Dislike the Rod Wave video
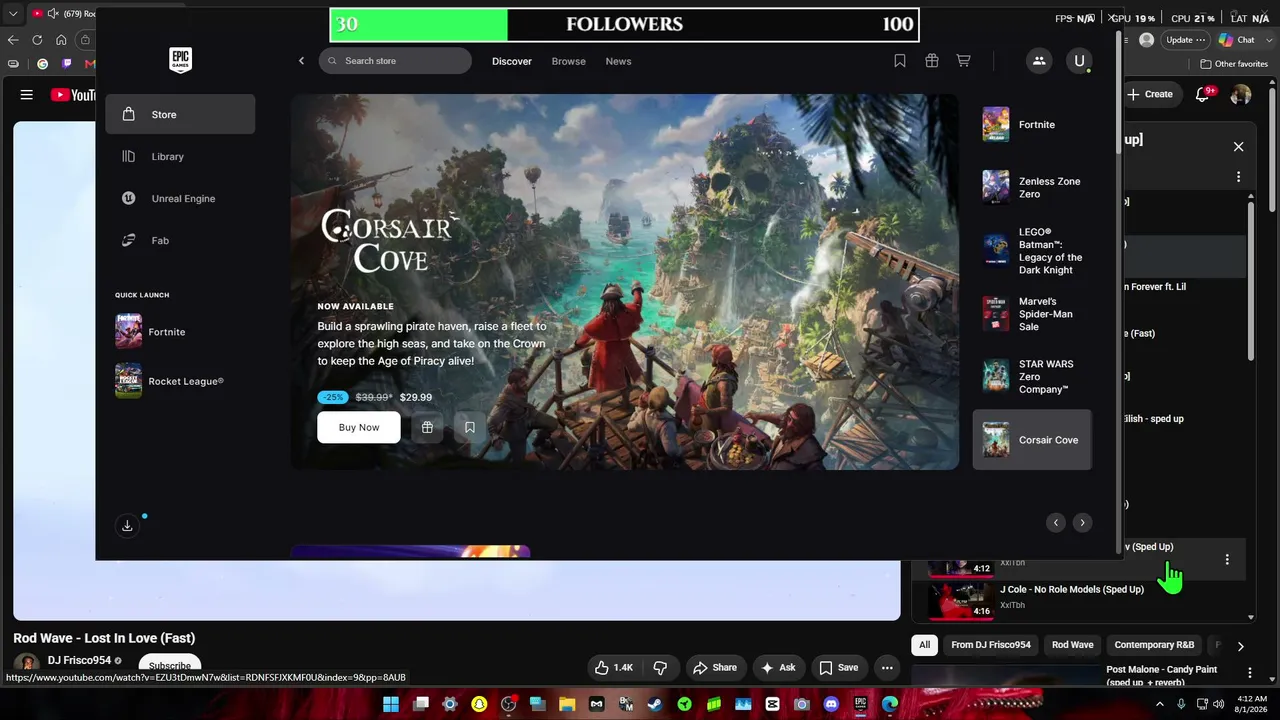1280x720 pixels. coord(660,668)
